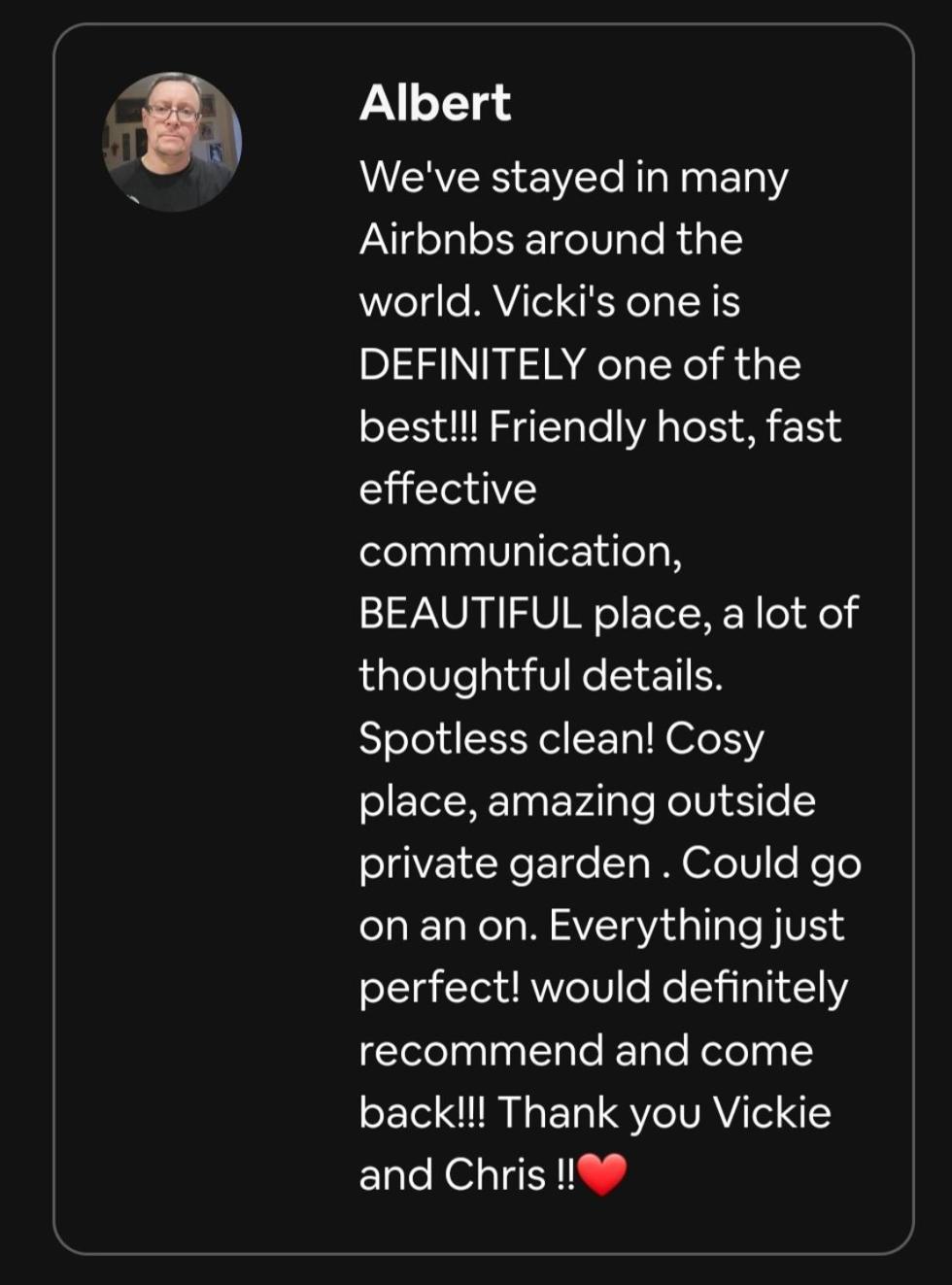Tap "recommend and come" line
The image size is (952, 1285).
tap(586, 1051)
